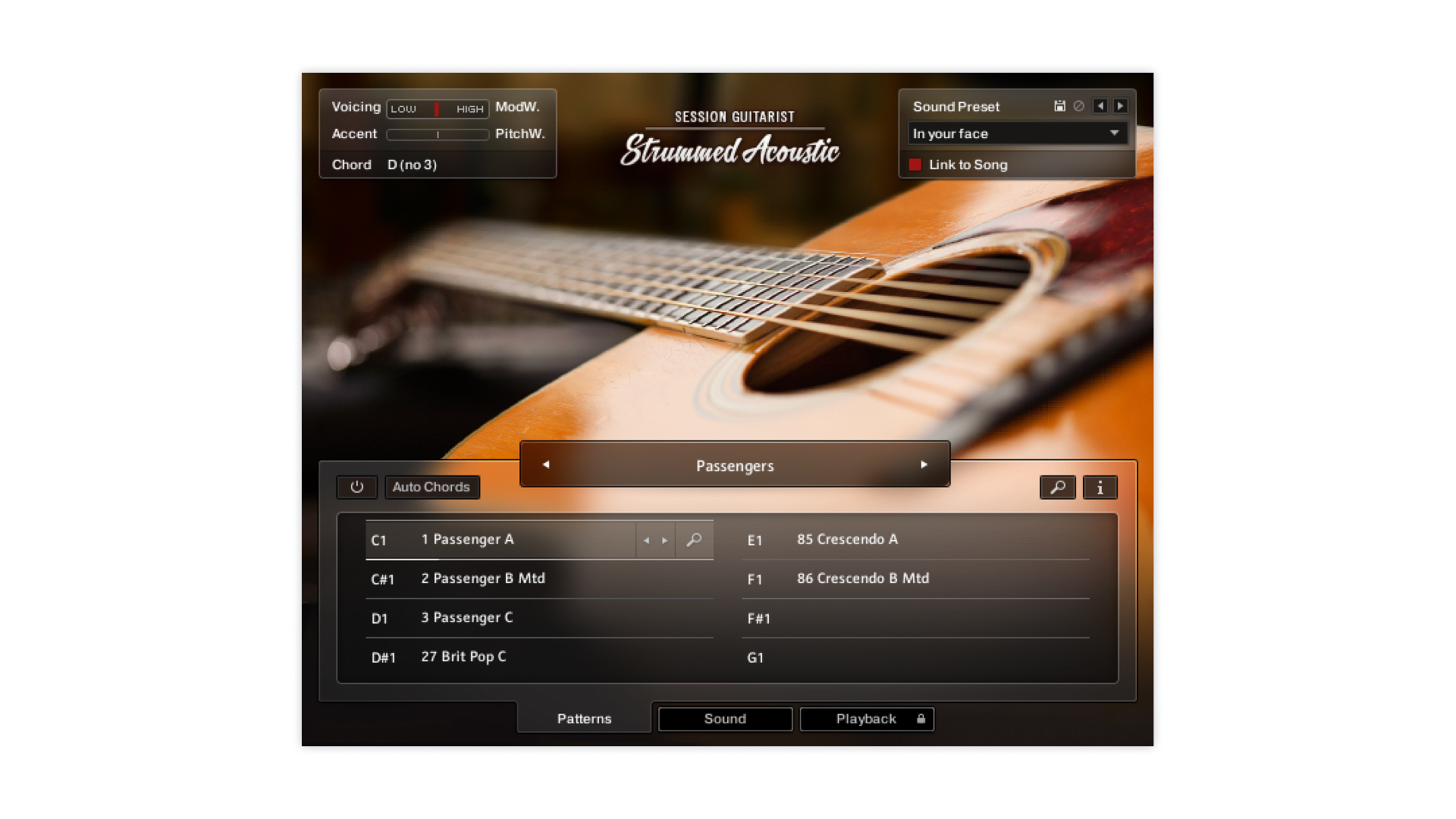
Task: Click the Auto Chords button
Action: point(431,487)
